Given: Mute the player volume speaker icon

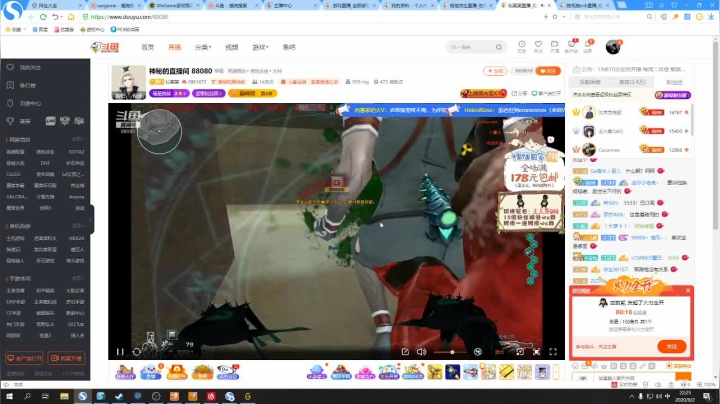Looking at the screenshot, I should click(x=421, y=352).
